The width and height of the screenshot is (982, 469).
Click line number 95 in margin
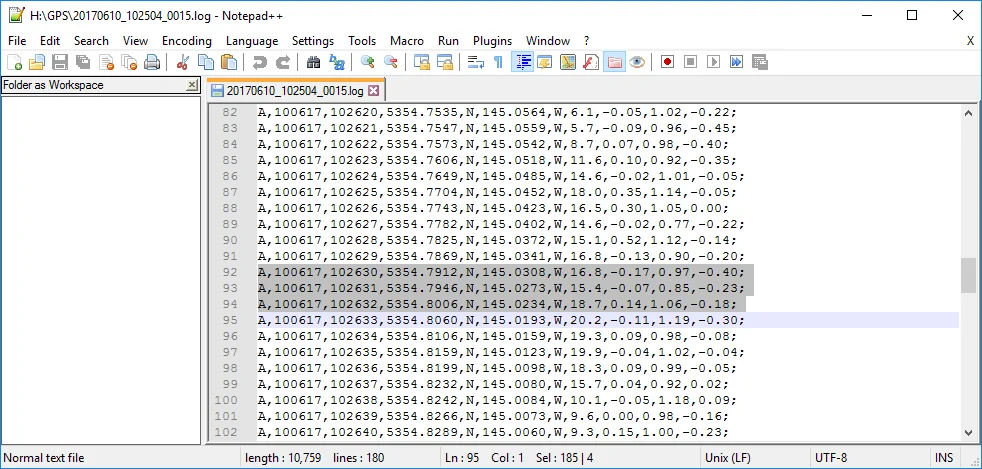point(230,320)
